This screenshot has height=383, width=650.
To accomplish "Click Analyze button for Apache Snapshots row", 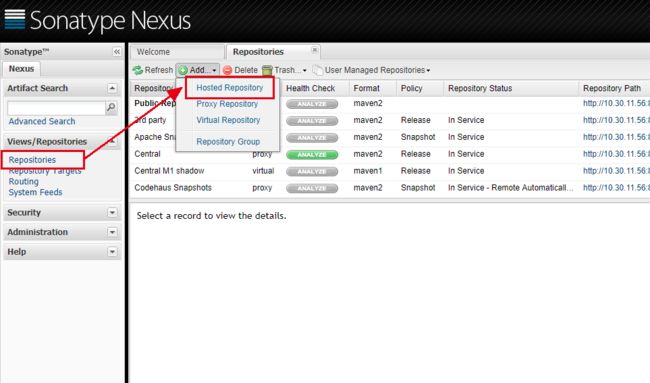I will (312, 138).
